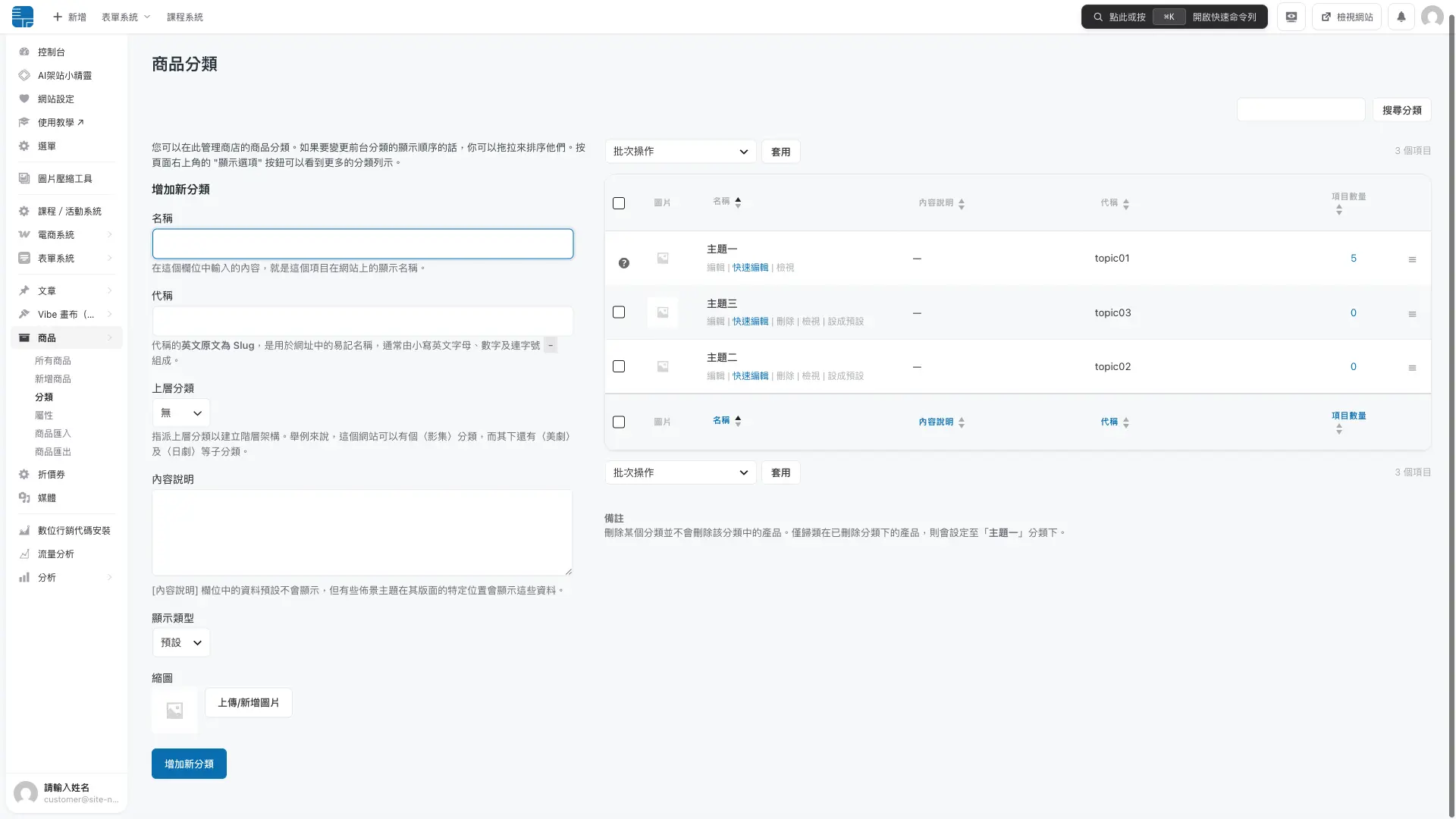This screenshot has width=1456, height=819.
Task: Click the 新增 button in top bar
Action: tap(69, 17)
